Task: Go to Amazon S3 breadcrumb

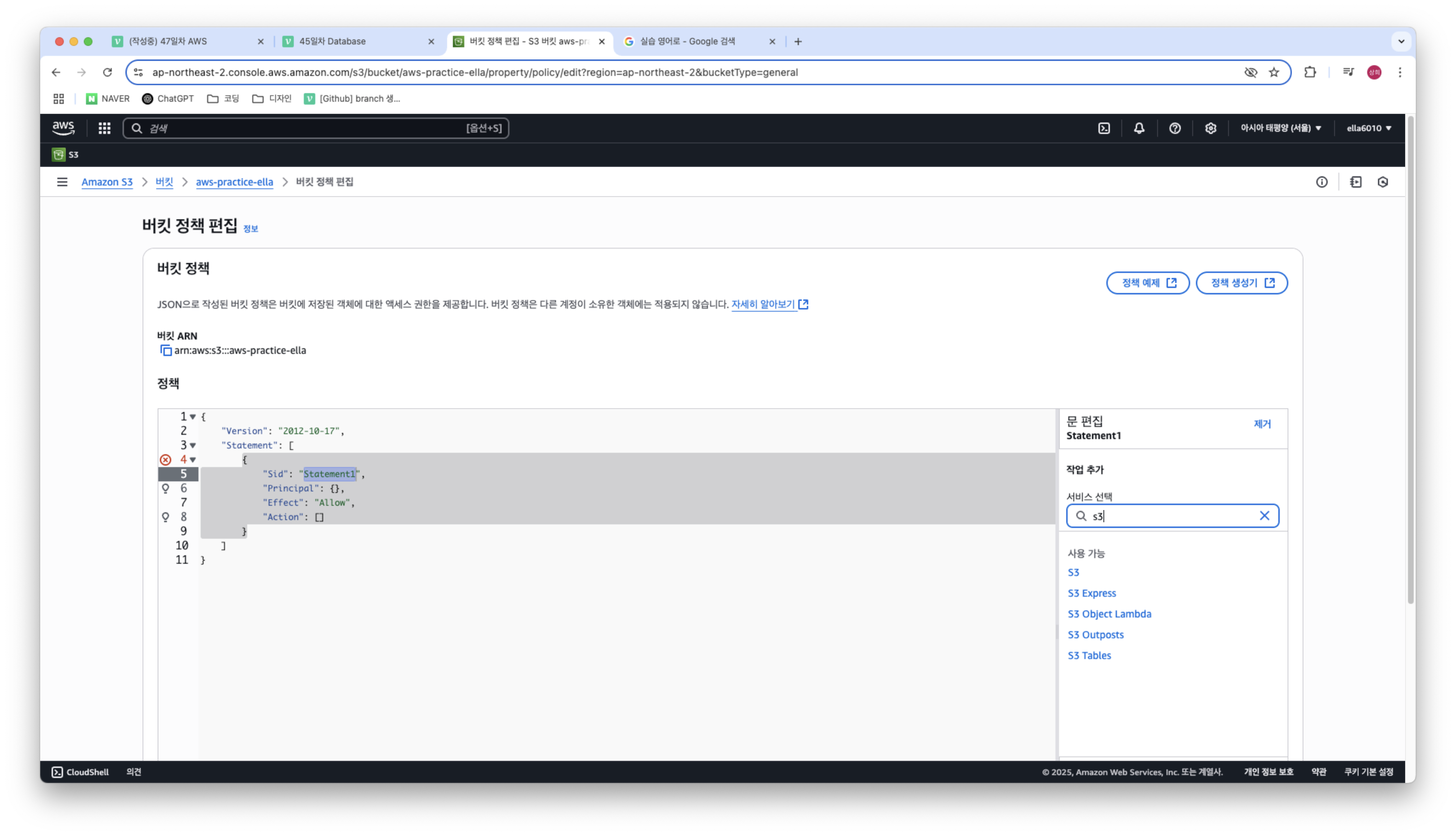Action: coord(107,182)
